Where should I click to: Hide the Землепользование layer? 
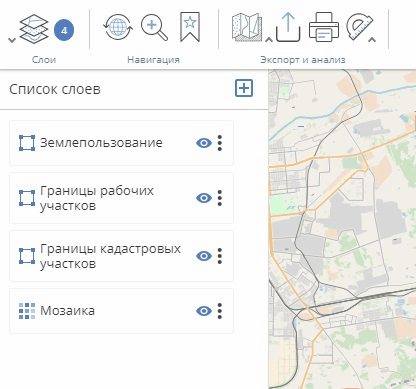(204, 143)
